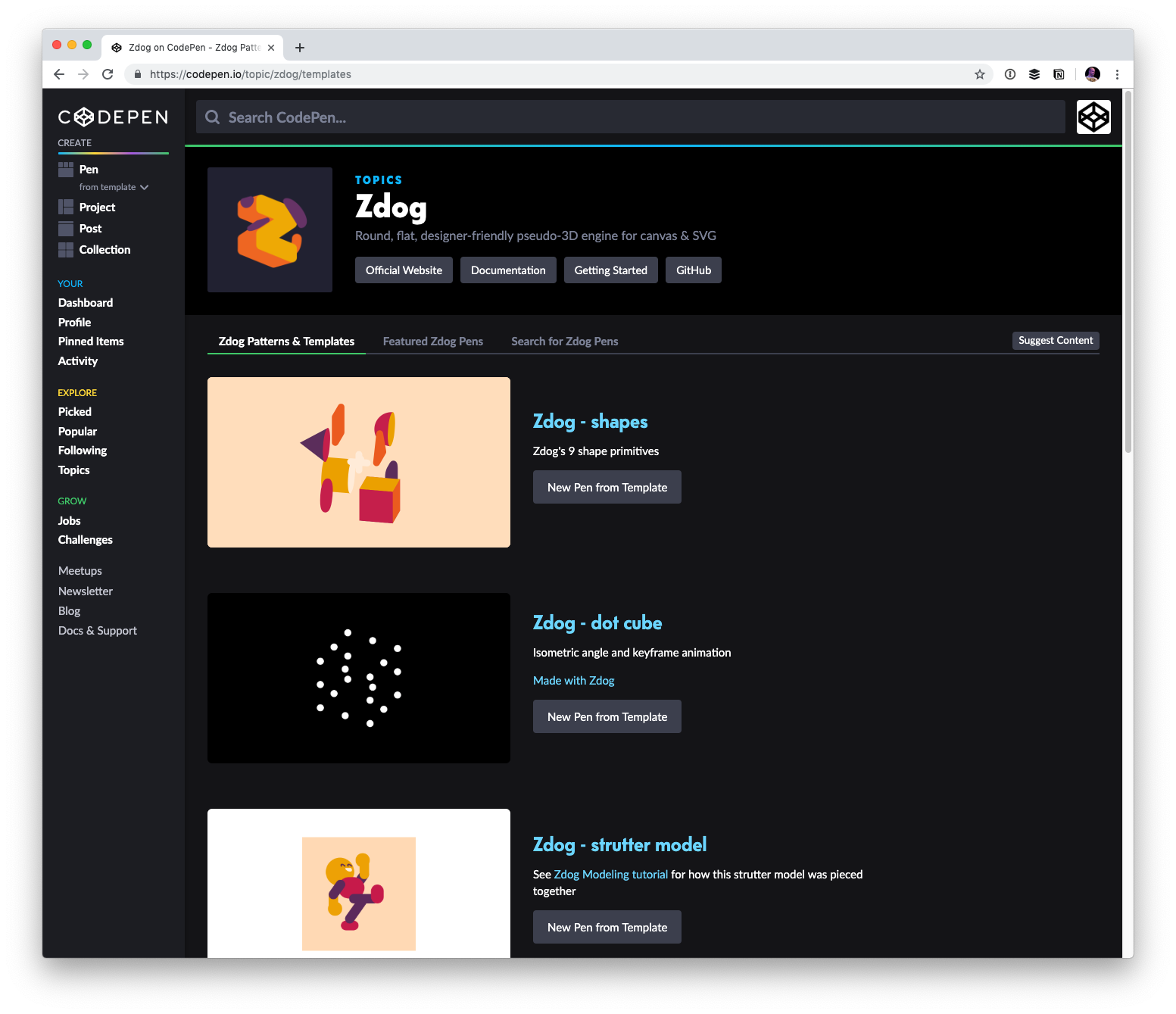This screenshot has width=1176, height=1014.
Task: Open the 'Zdog Modeling tutorial' link
Action: click(x=611, y=875)
